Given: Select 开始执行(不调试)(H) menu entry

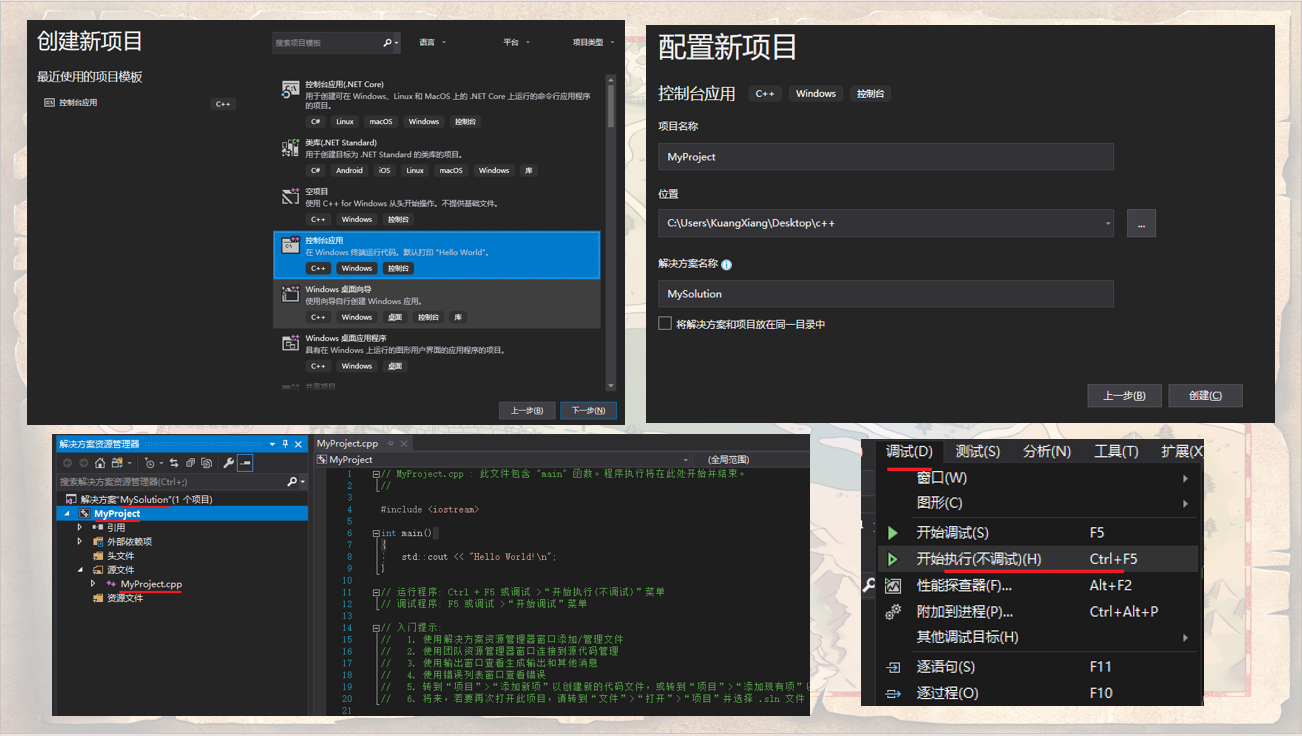Looking at the screenshot, I should pos(1038,559).
